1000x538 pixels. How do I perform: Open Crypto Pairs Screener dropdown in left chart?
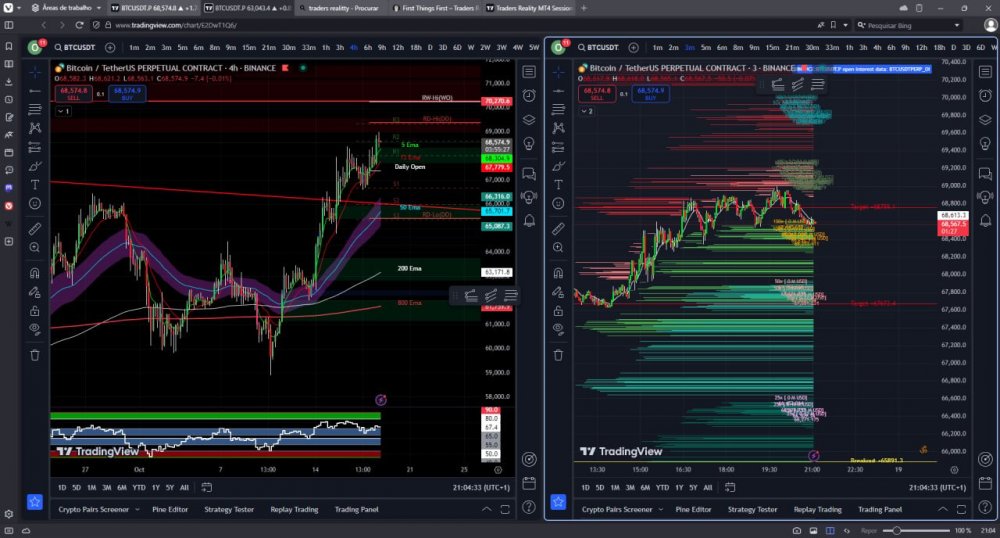137,509
